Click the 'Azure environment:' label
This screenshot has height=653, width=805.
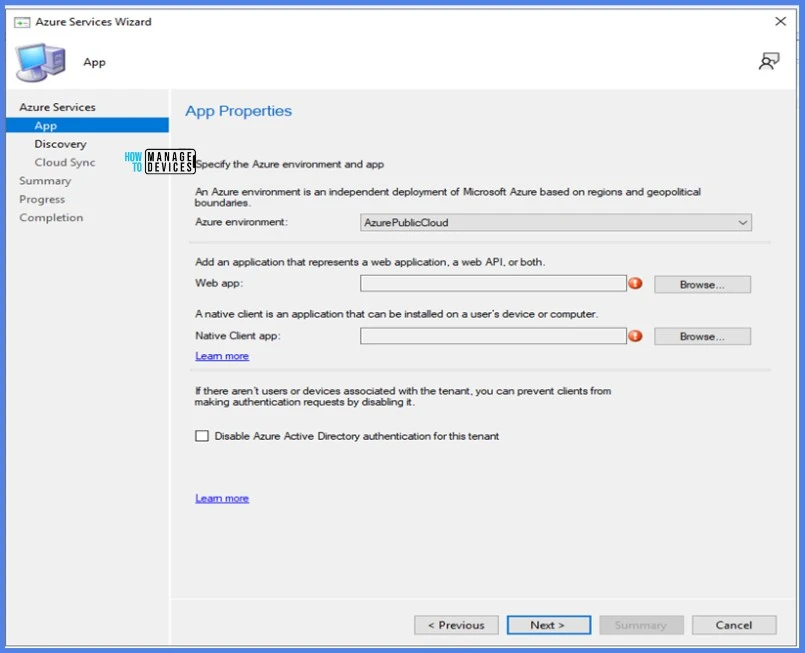pyautogui.click(x=241, y=222)
